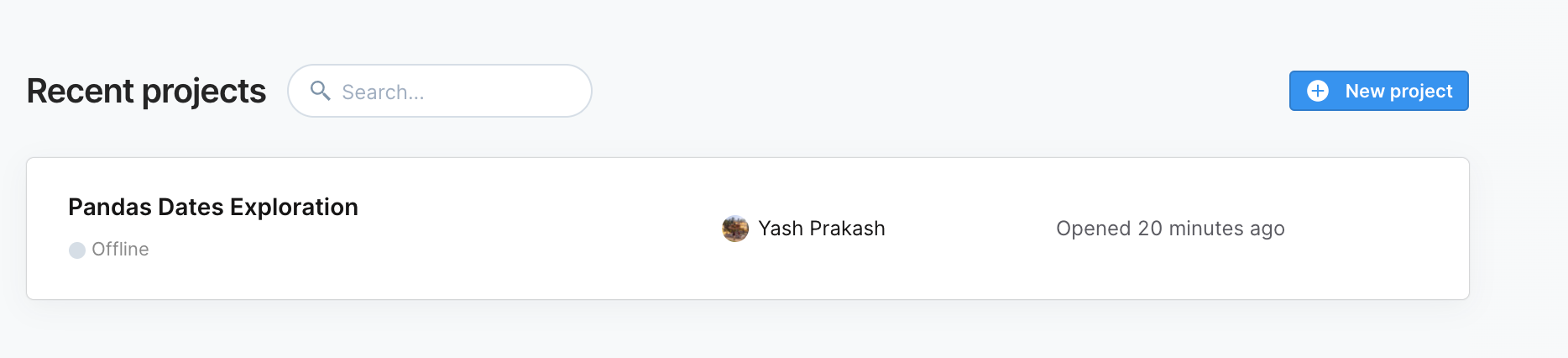The image size is (1568, 358).
Task: Click Yash Prakash's avatar picture
Action: tap(735, 229)
